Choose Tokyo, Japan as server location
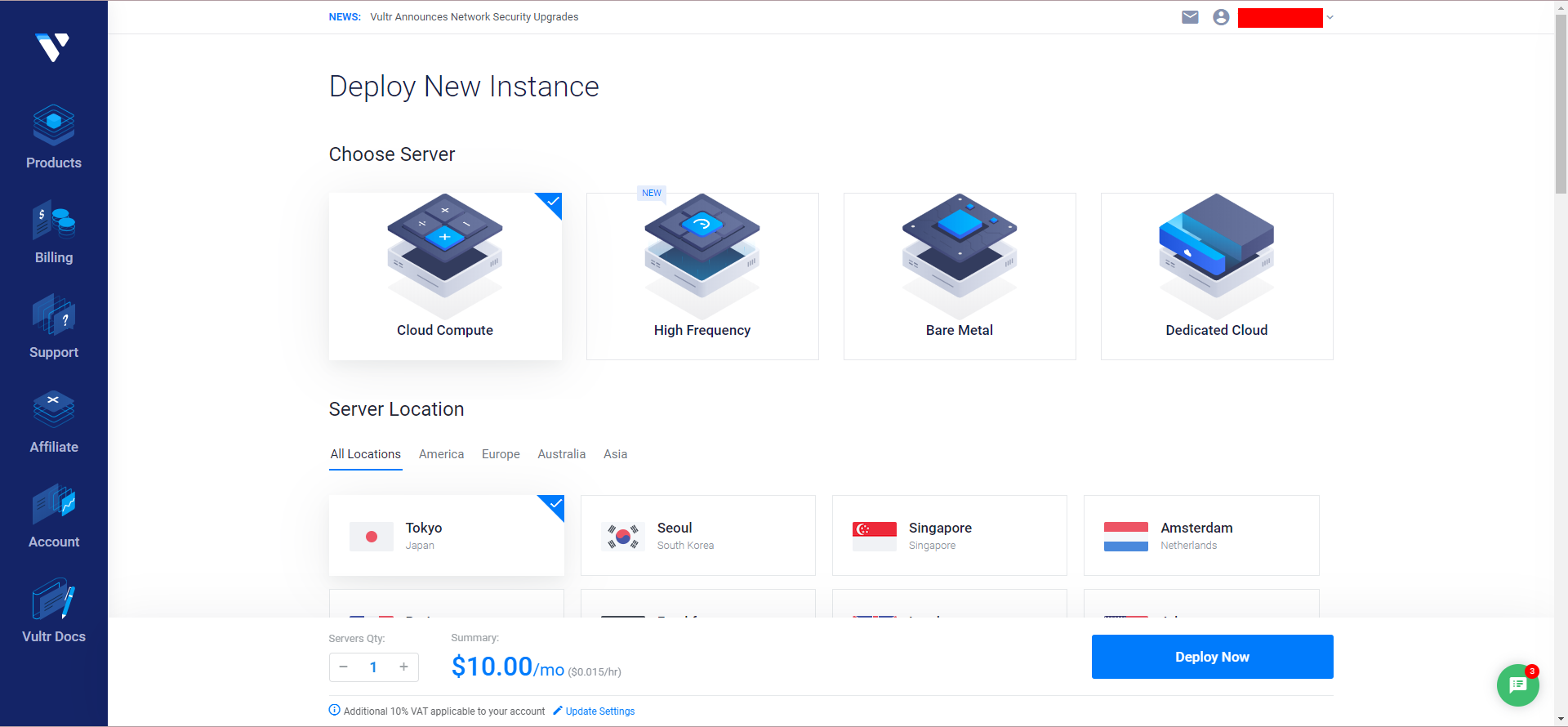The width and height of the screenshot is (1568, 727). tap(447, 536)
